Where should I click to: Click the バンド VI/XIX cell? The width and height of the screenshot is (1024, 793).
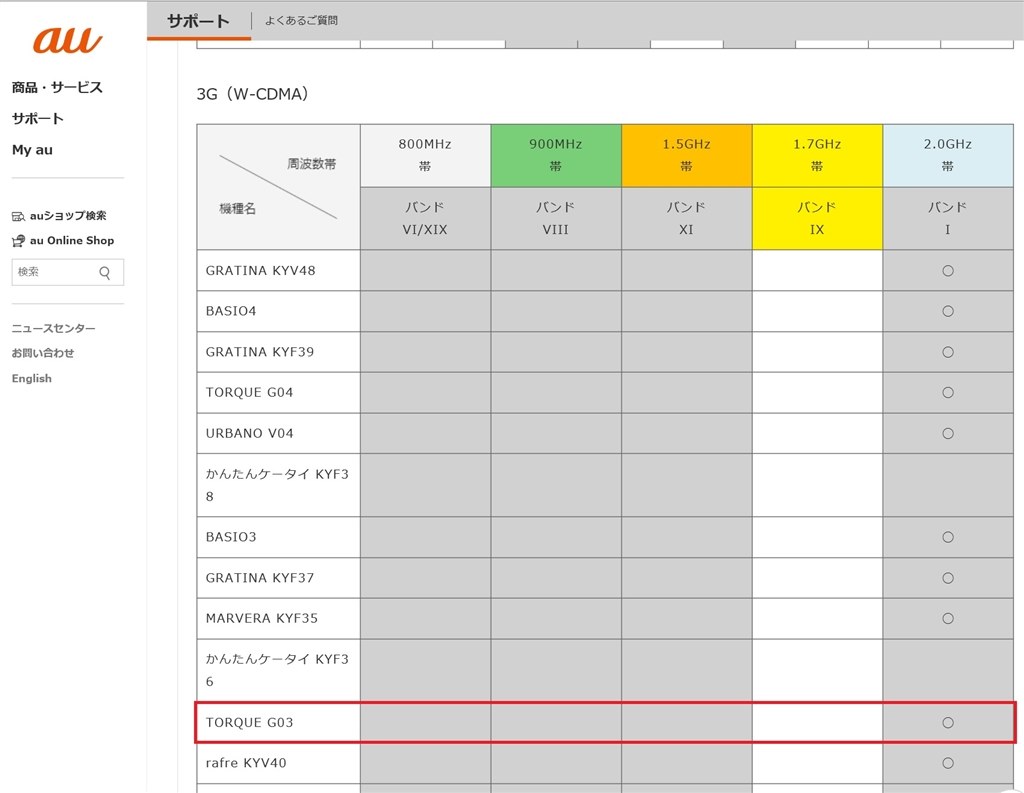[x=425, y=218]
